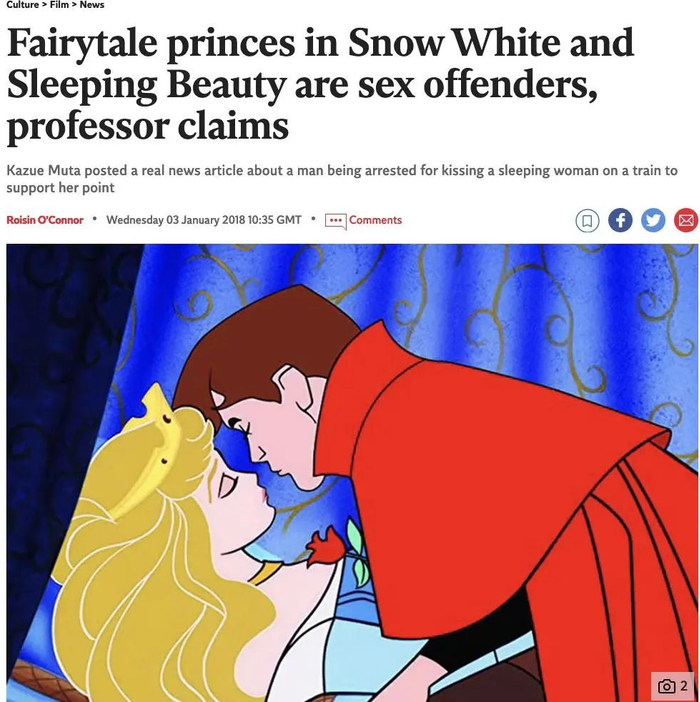This screenshot has height=702, width=700.
Task: Click the red rose in the picture
Action: 326,547
